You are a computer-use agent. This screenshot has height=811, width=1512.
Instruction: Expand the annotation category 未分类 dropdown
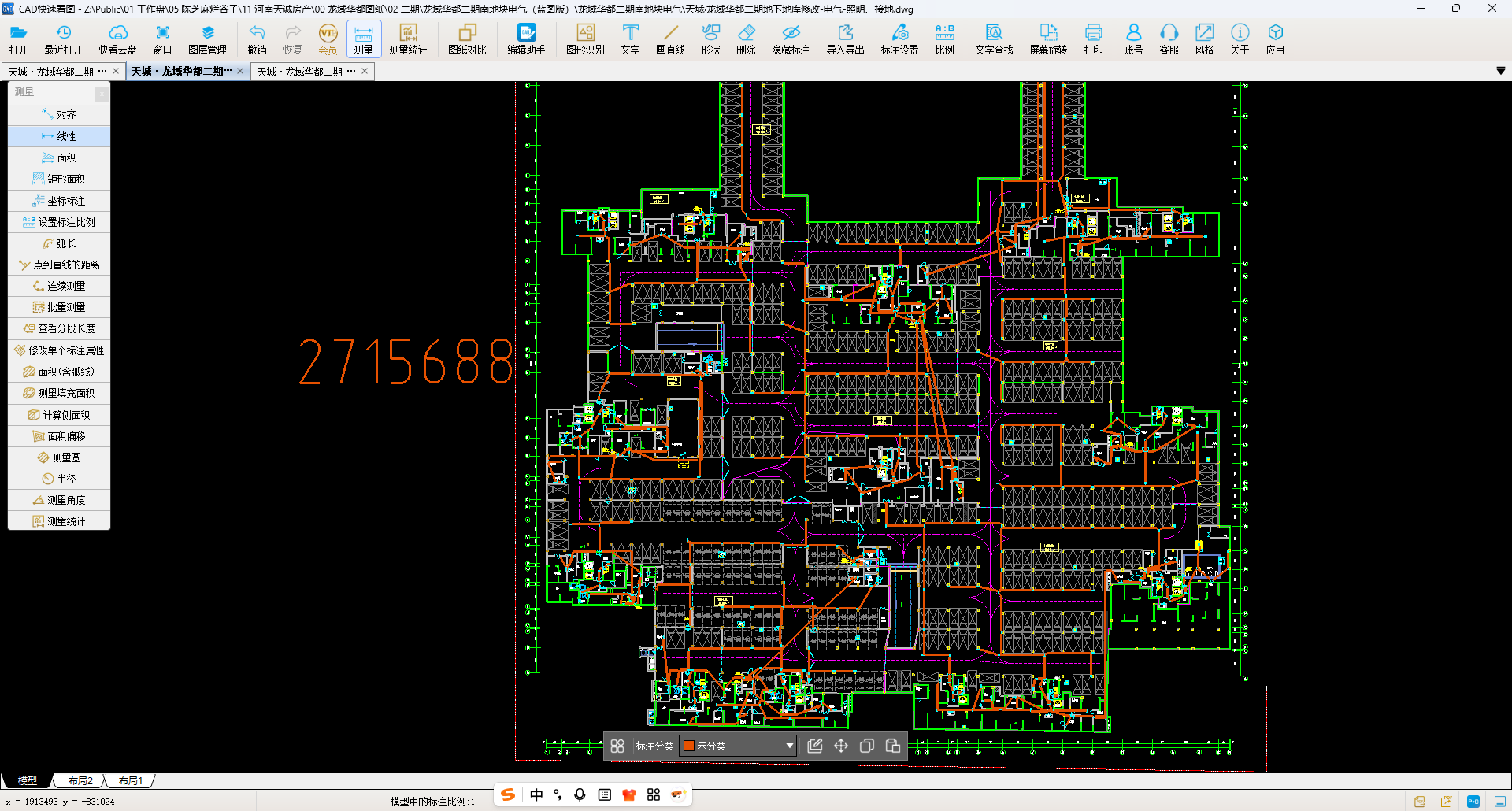point(789,746)
